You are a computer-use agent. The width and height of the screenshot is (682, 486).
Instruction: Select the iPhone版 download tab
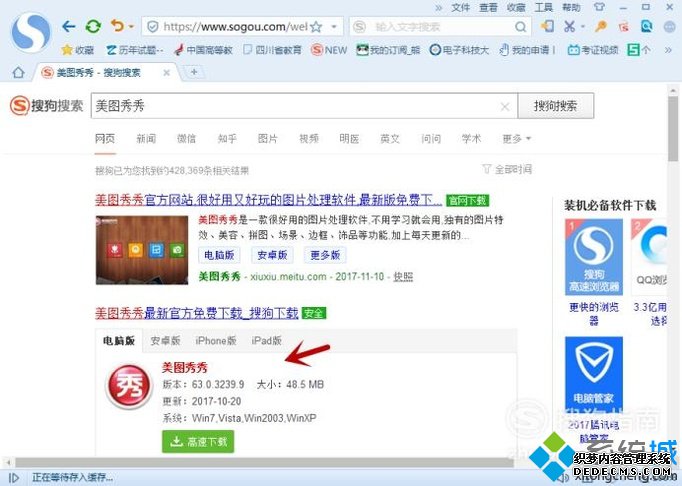point(216,341)
